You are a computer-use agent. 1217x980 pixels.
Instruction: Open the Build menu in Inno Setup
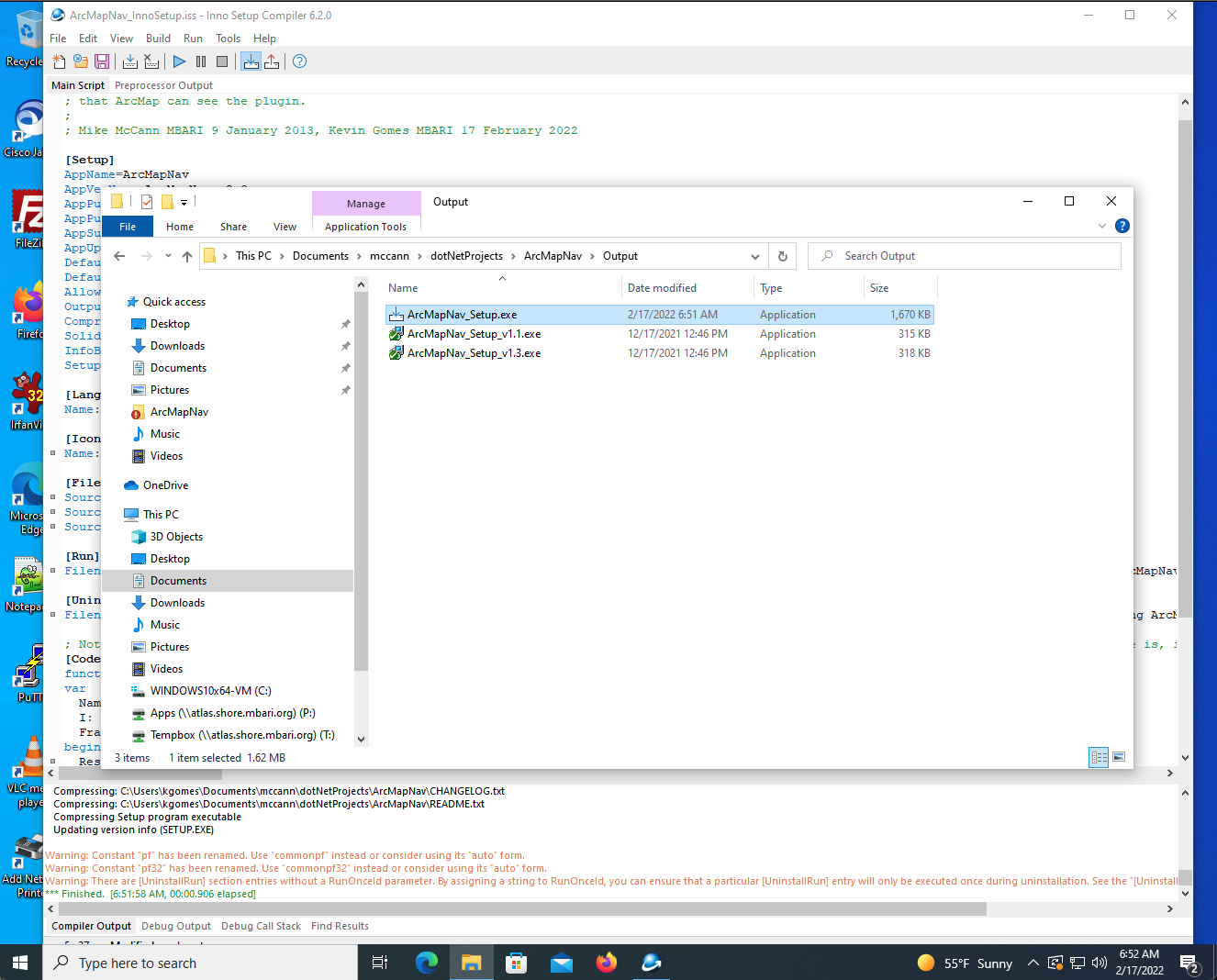[x=158, y=39]
